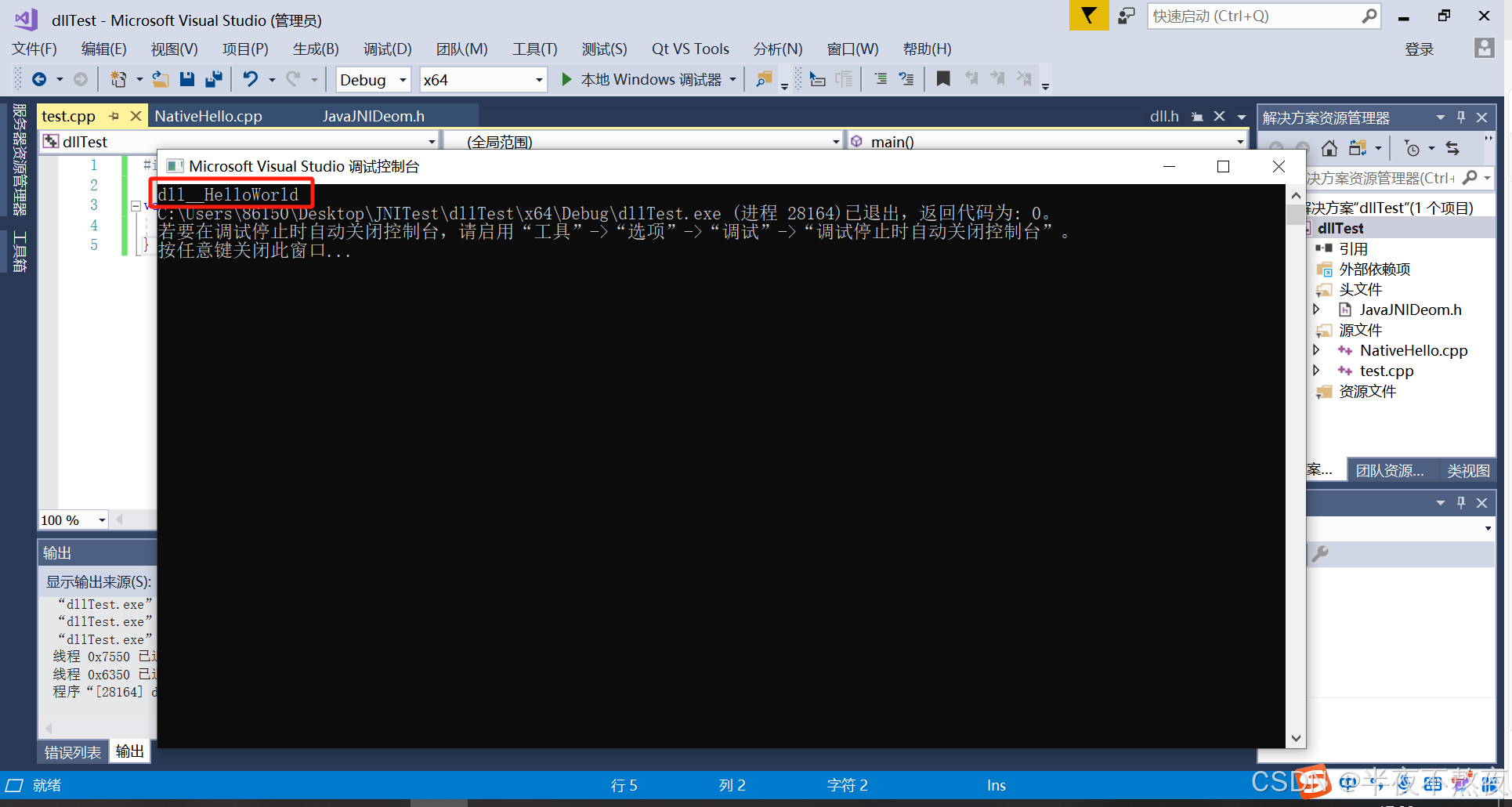Click the Sync with Active Document icon
The height and width of the screenshot is (807, 1512).
click(x=1453, y=148)
